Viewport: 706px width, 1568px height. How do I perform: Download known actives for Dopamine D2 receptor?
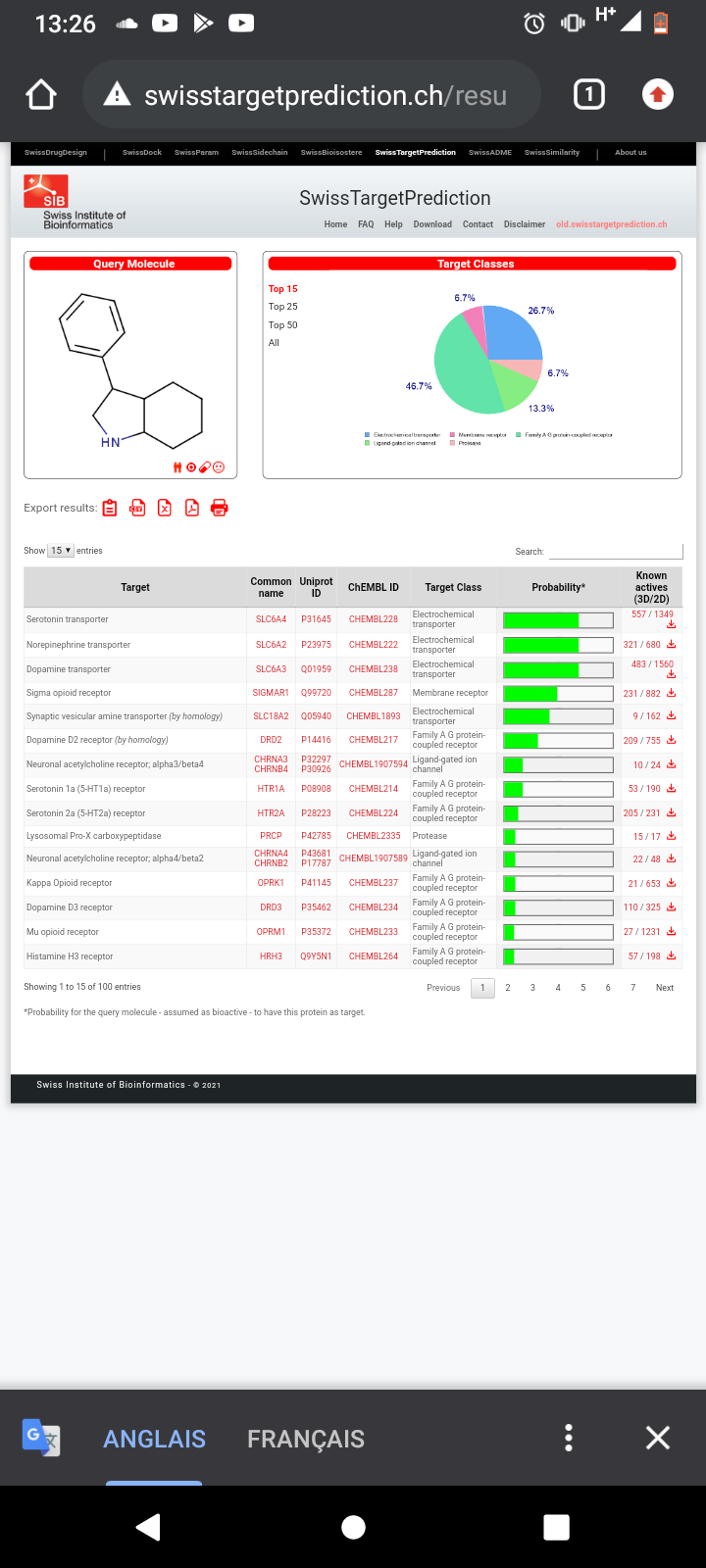(672, 740)
